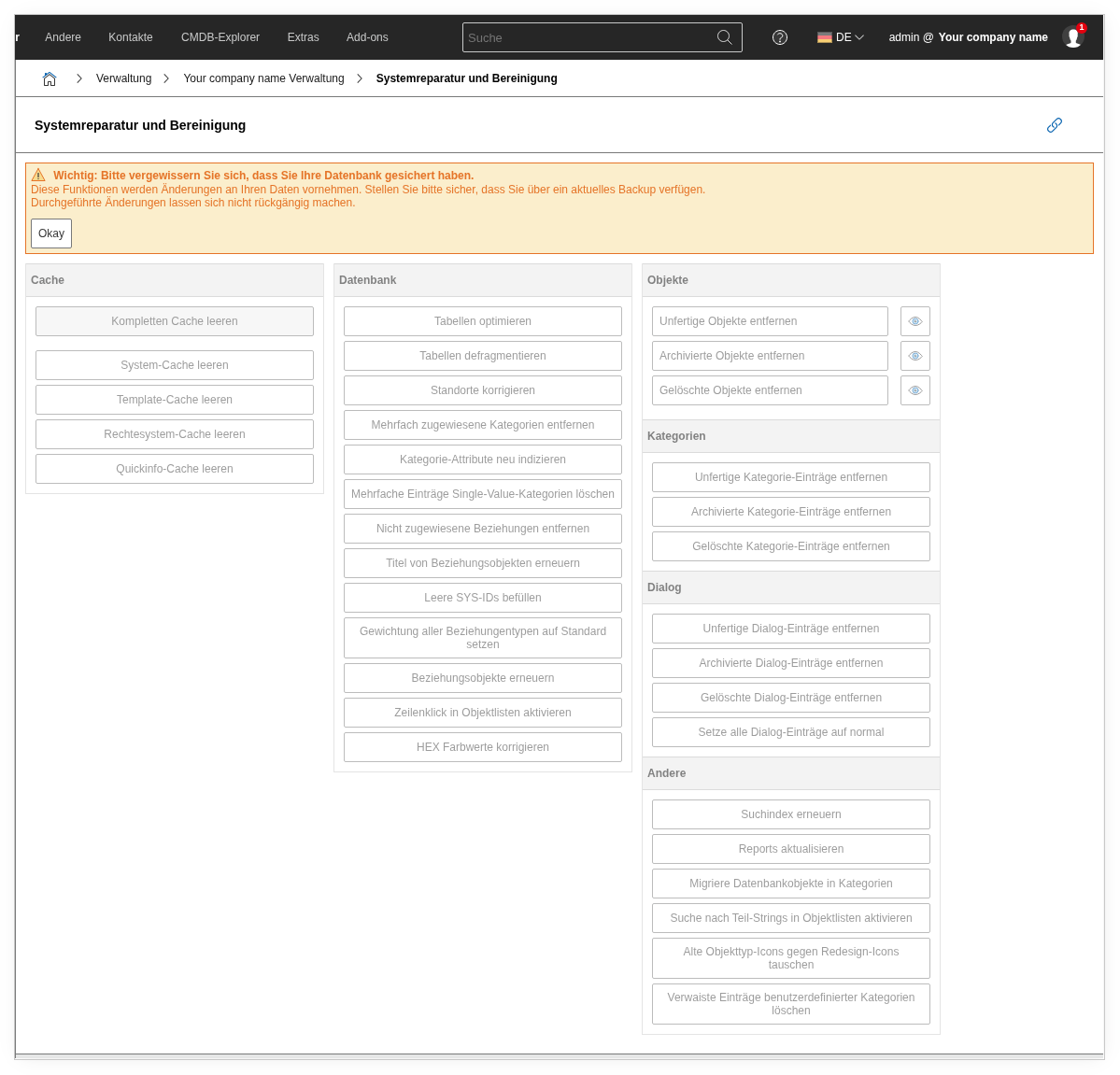This screenshot has height=1075, width=1120.
Task: Open the Add-ons menu
Action: point(367,37)
